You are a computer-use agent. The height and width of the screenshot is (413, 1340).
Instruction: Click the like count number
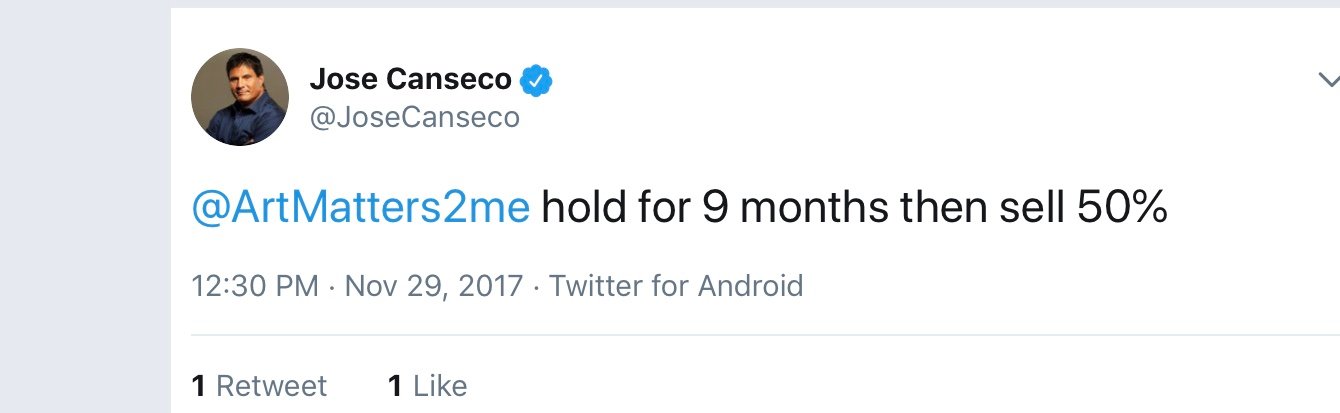coord(394,386)
